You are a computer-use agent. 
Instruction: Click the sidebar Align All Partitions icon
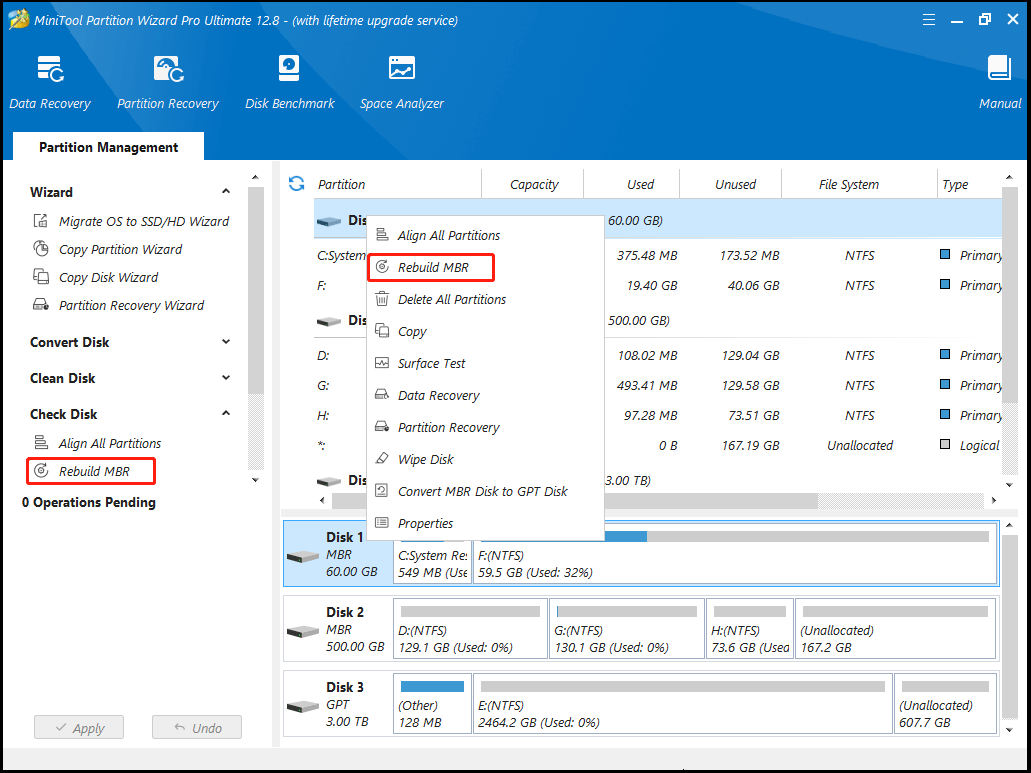pyautogui.click(x=41, y=443)
